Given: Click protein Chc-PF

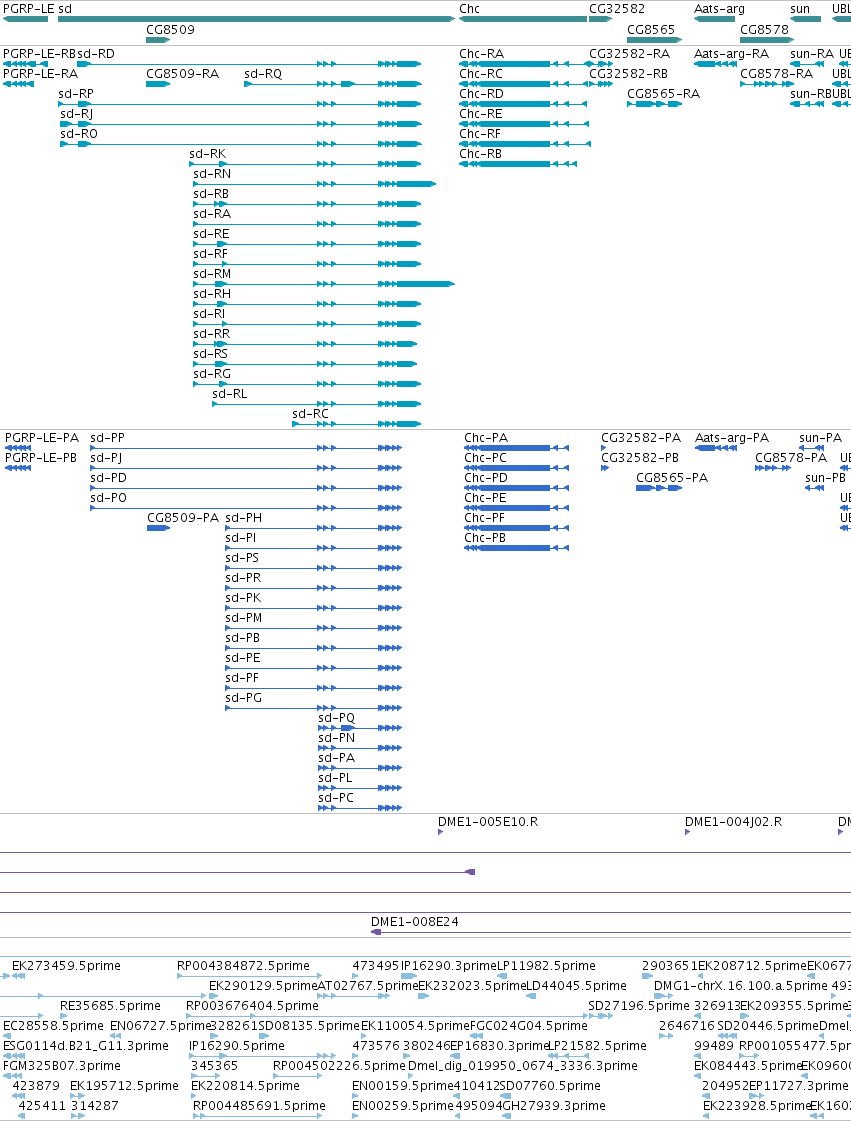Looking at the screenshot, I should point(516,528).
